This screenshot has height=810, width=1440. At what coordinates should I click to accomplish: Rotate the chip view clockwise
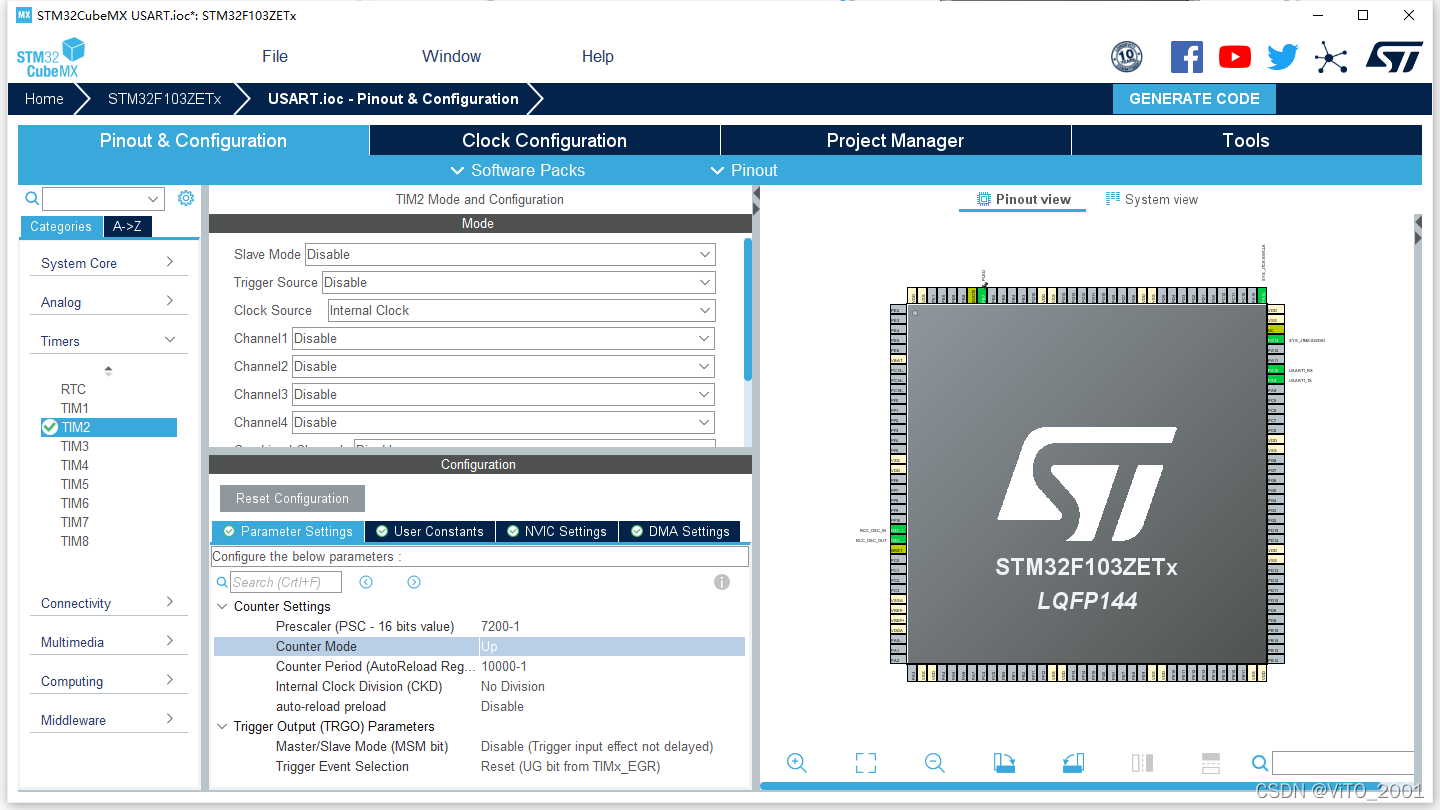coord(1004,763)
